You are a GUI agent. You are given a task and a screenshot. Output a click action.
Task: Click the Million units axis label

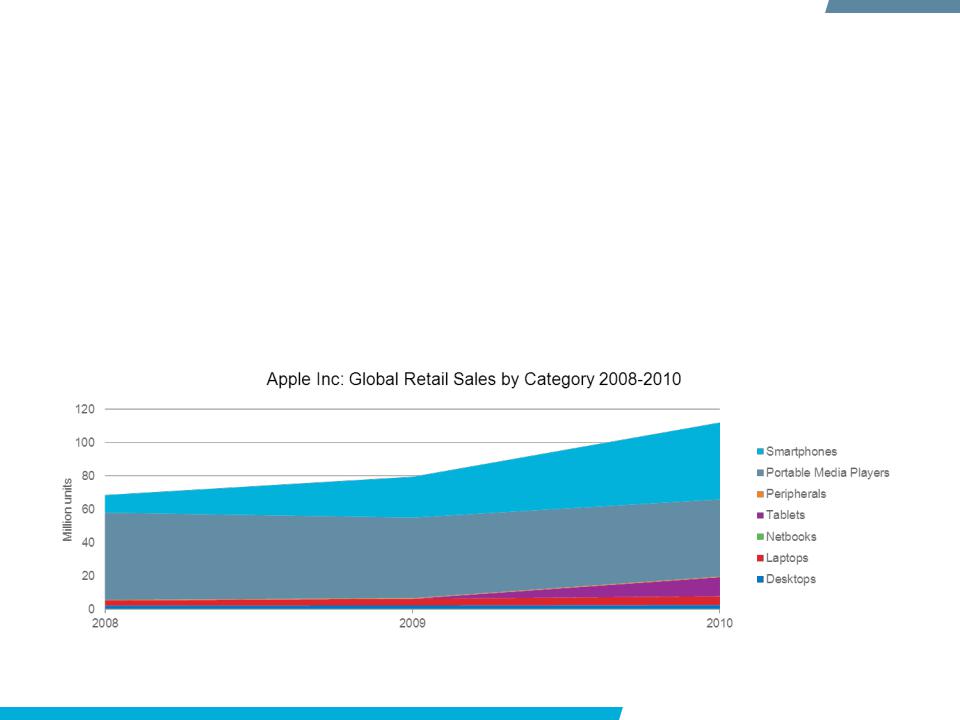point(67,510)
